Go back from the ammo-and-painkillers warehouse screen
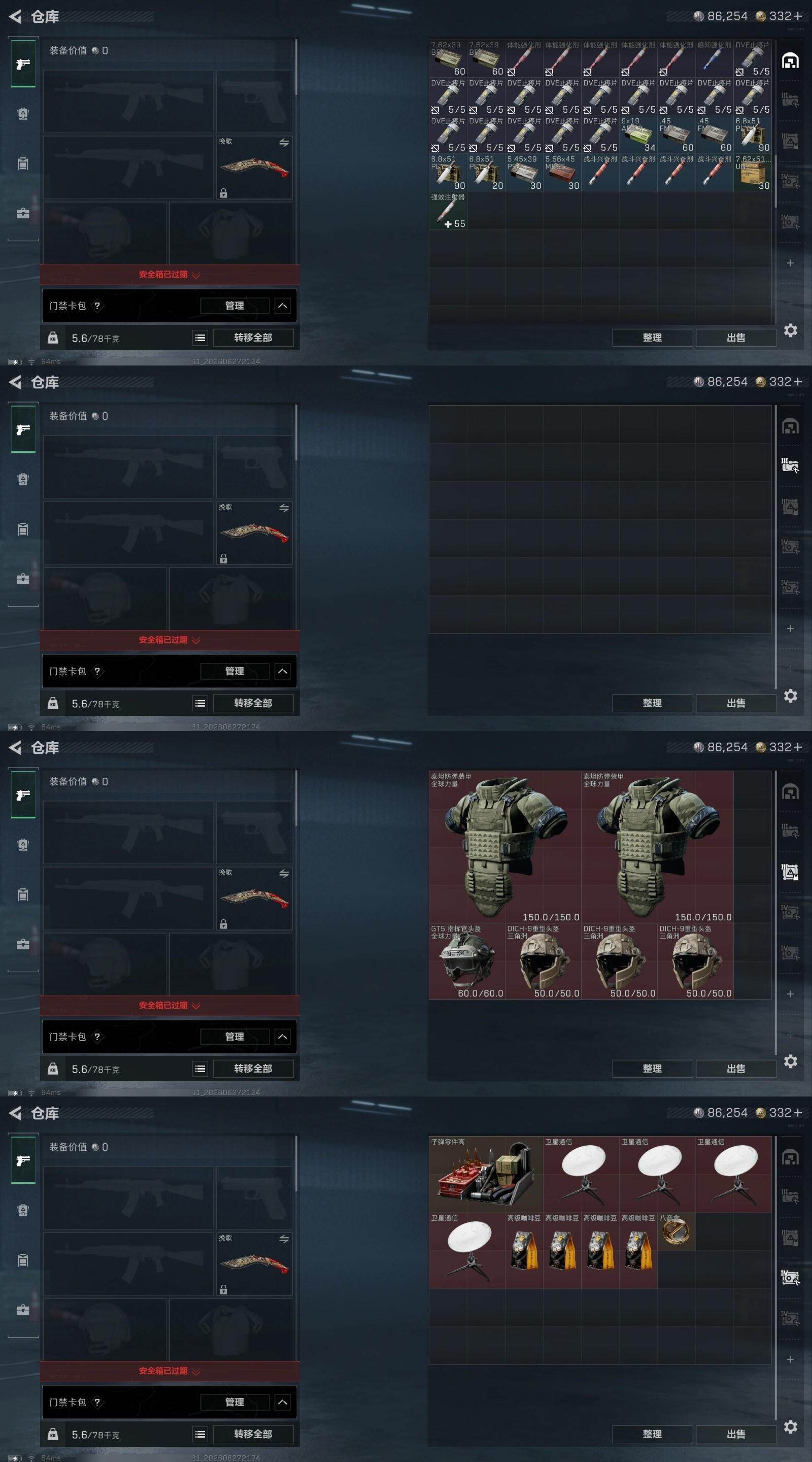The height and width of the screenshot is (1462, 812). tap(15, 16)
